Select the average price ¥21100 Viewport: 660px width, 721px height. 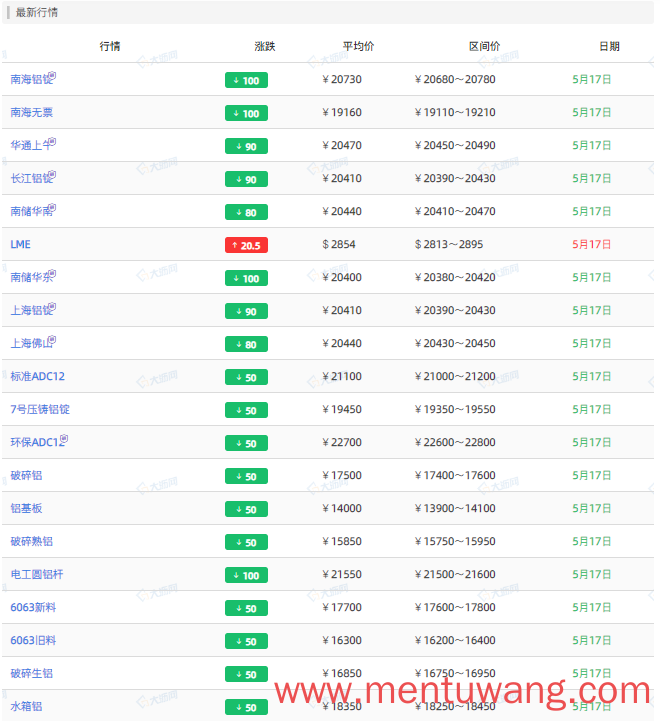click(x=342, y=376)
